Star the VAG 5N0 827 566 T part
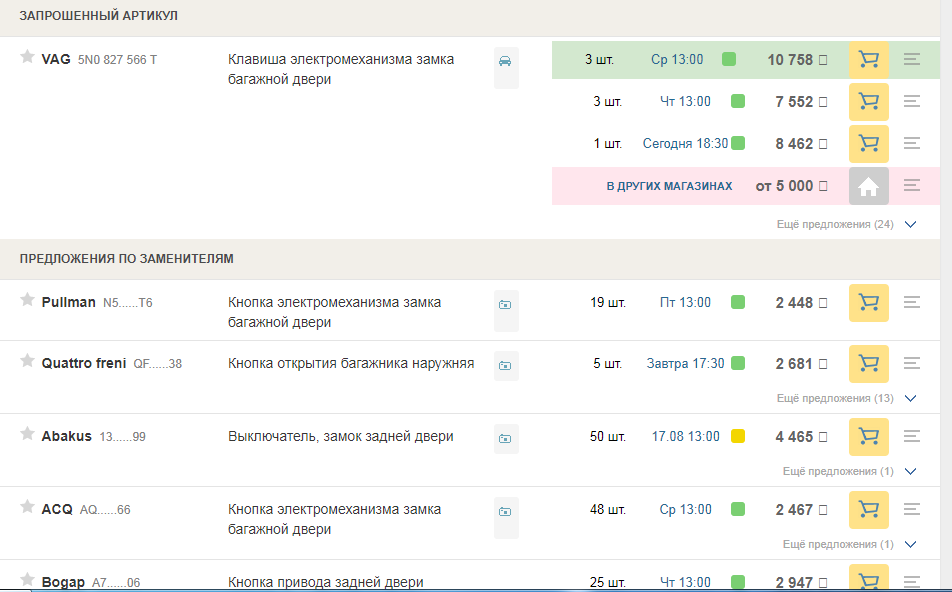Image resolution: width=952 pixels, height=592 pixels. tap(27, 57)
